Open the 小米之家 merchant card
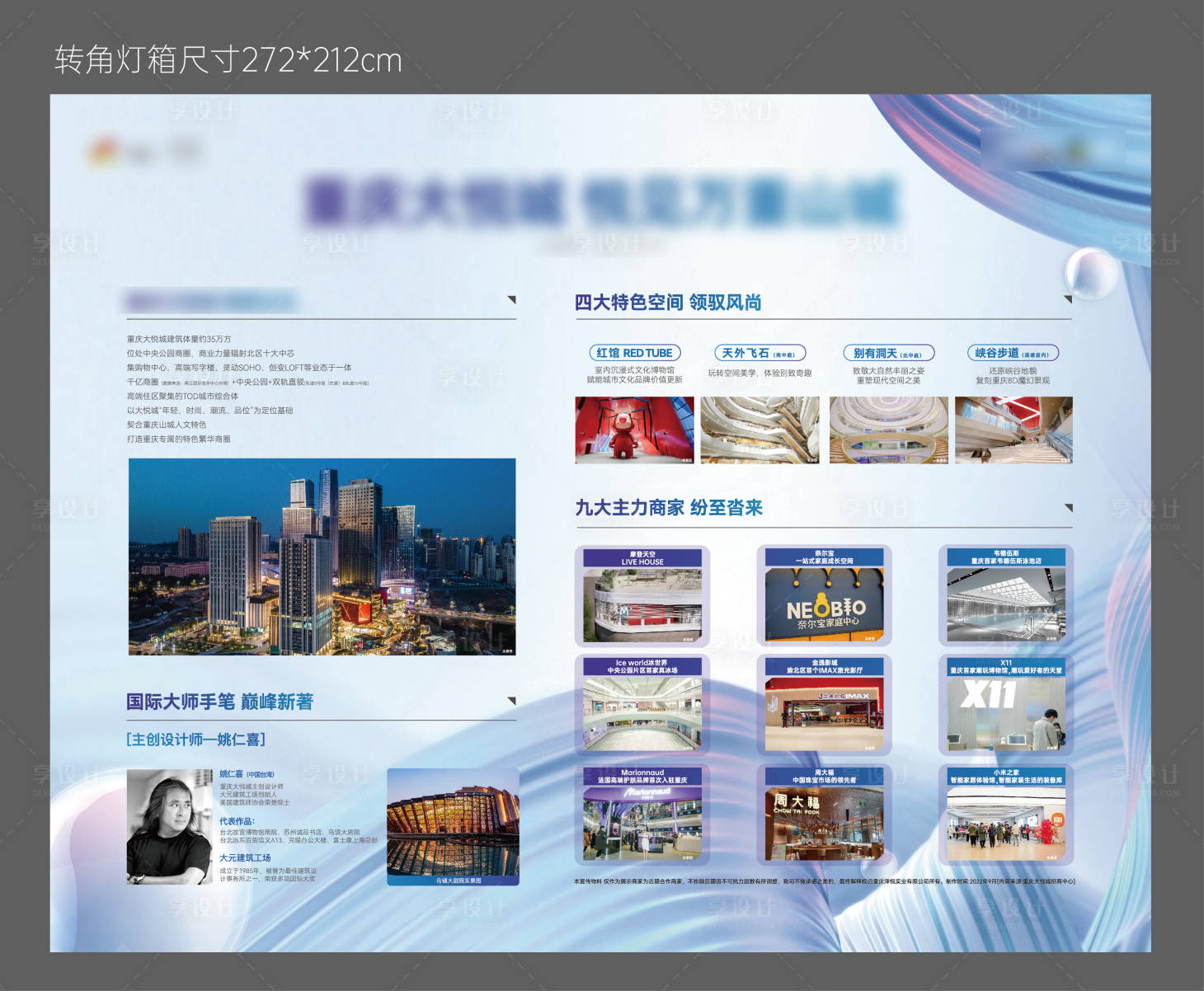This screenshot has height=991, width=1204. click(1006, 815)
